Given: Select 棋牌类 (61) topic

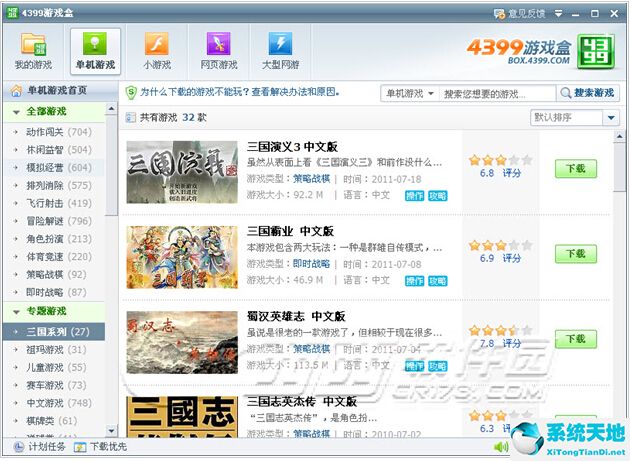Looking at the screenshot, I should 54,421.
